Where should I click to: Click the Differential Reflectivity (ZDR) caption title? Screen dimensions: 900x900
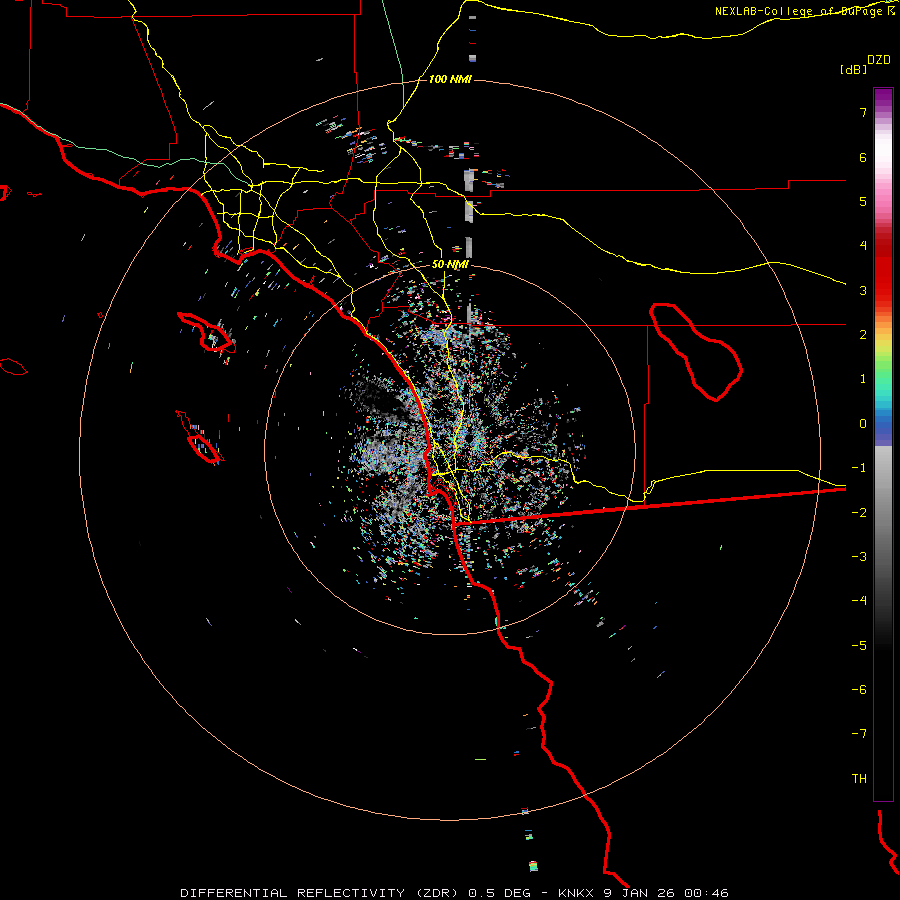pos(319,893)
